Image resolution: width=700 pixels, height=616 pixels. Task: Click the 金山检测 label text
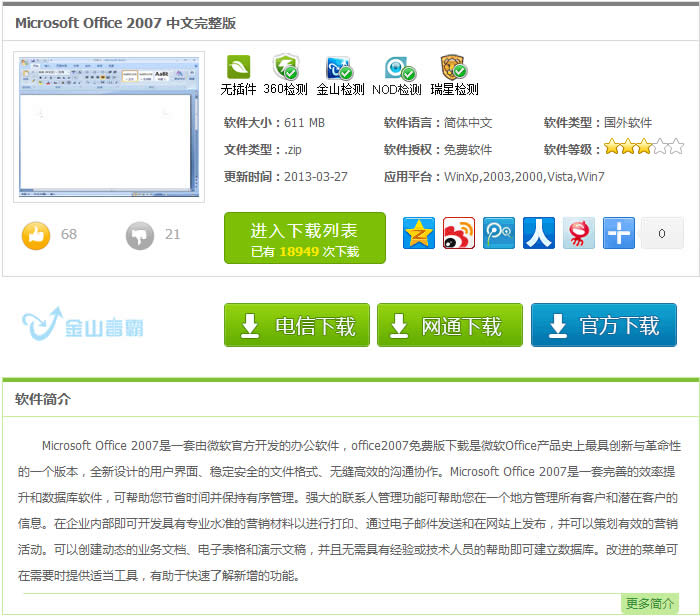[341, 89]
